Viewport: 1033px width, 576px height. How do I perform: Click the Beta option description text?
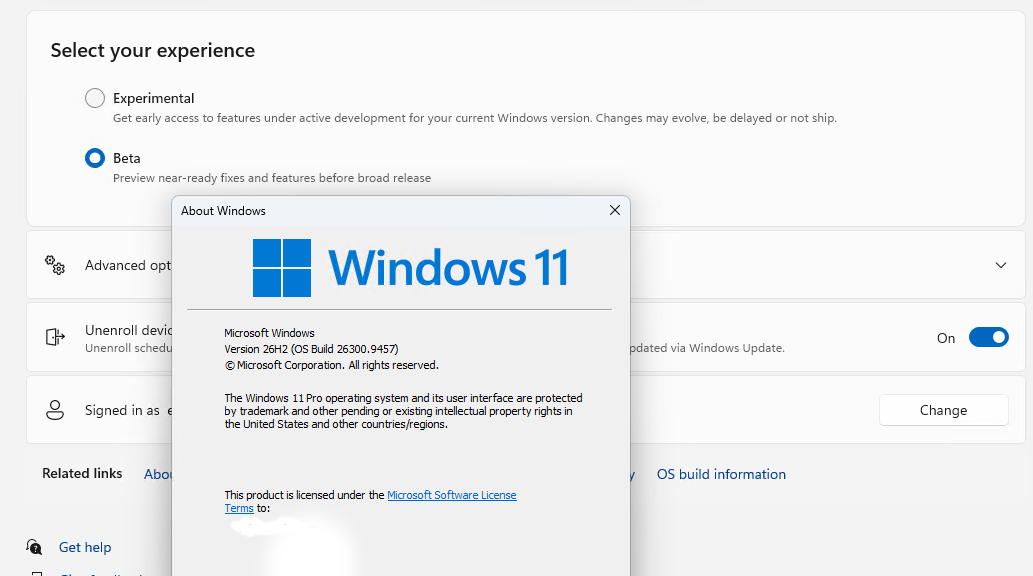pyautogui.click(x=272, y=178)
